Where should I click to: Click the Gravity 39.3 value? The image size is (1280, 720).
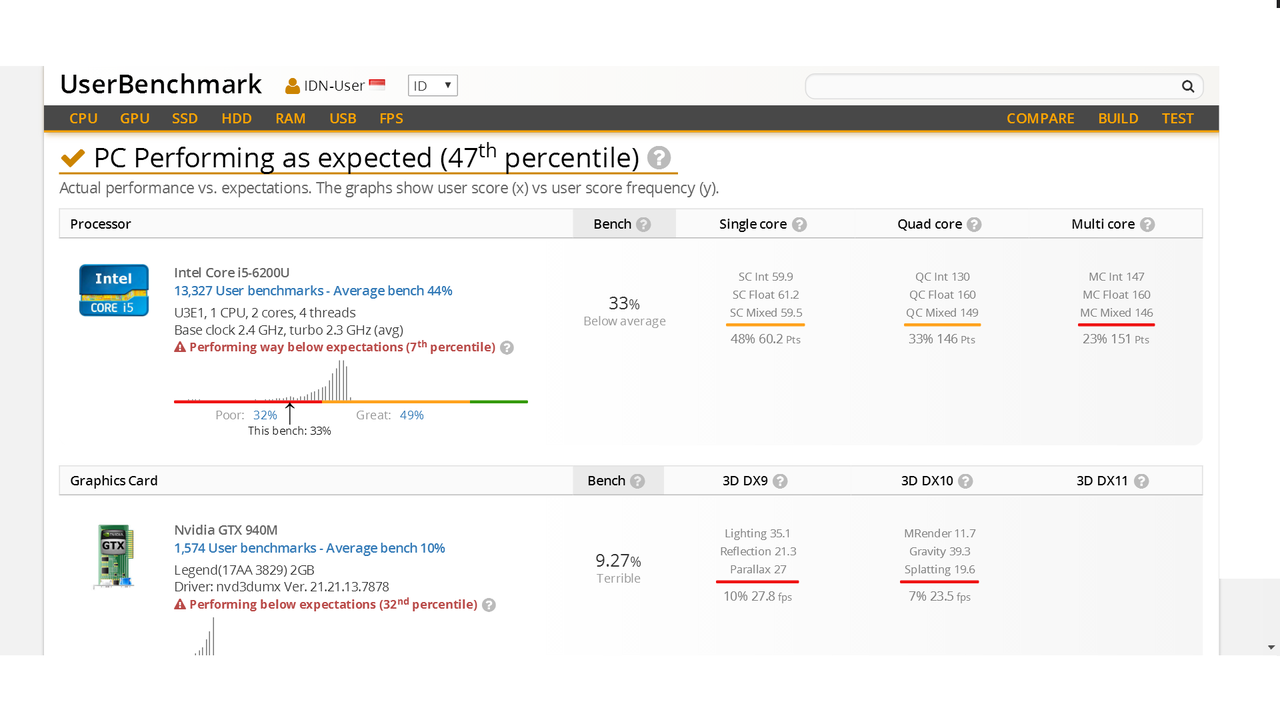tap(940, 552)
